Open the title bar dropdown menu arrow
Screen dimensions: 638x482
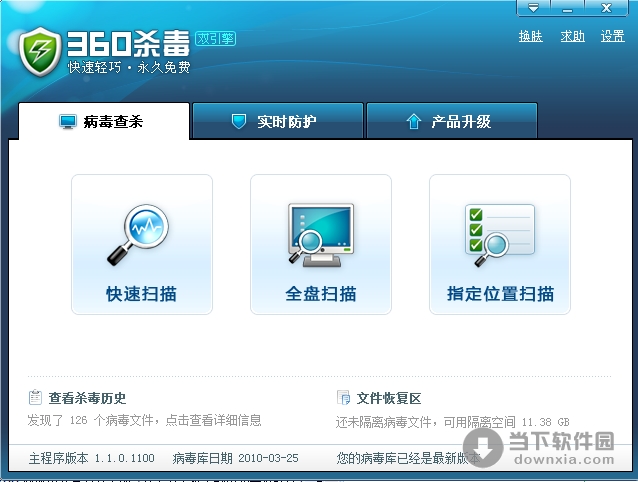point(533,8)
